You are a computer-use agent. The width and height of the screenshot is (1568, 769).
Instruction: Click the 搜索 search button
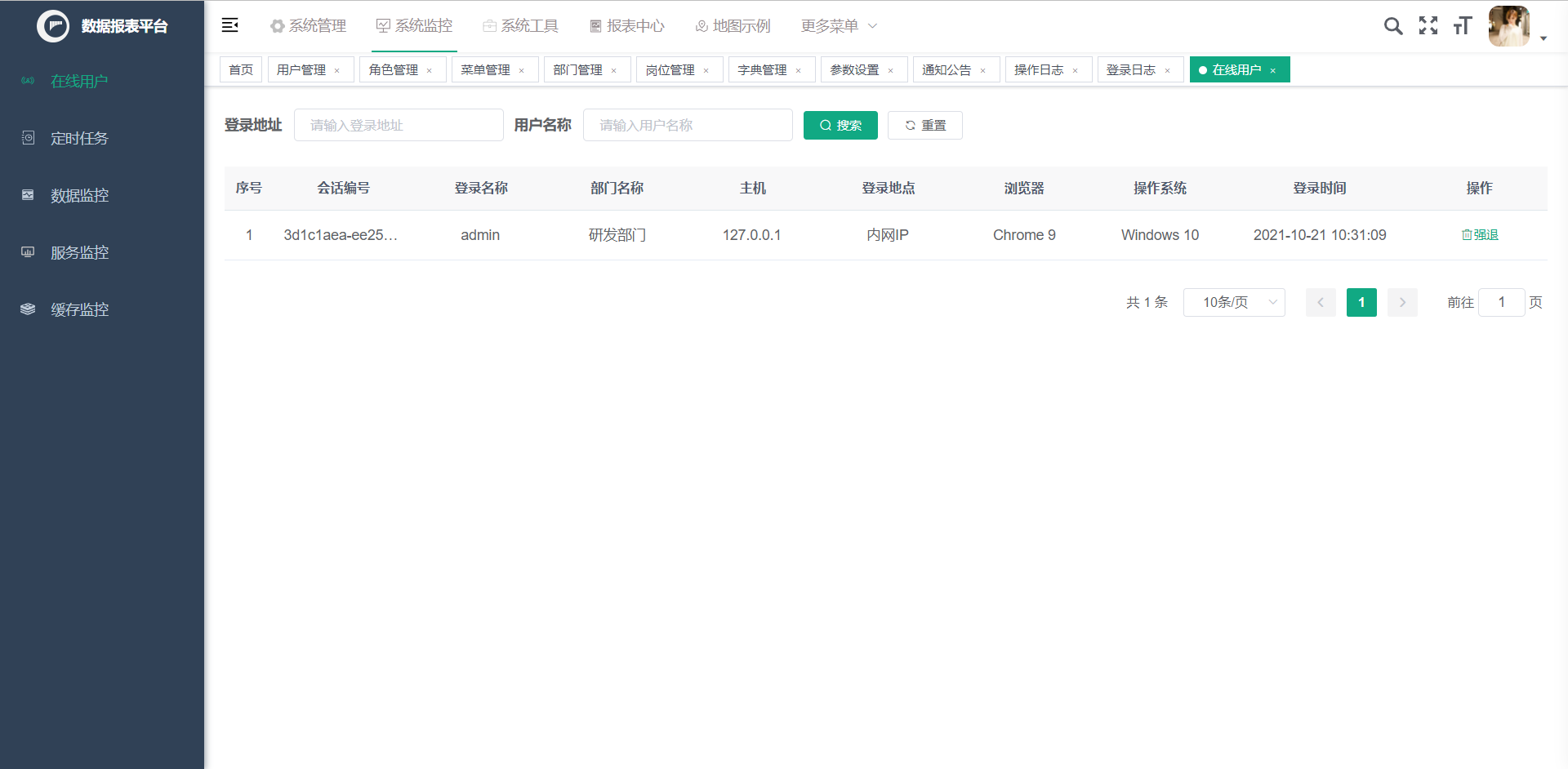pyautogui.click(x=840, y=125)
